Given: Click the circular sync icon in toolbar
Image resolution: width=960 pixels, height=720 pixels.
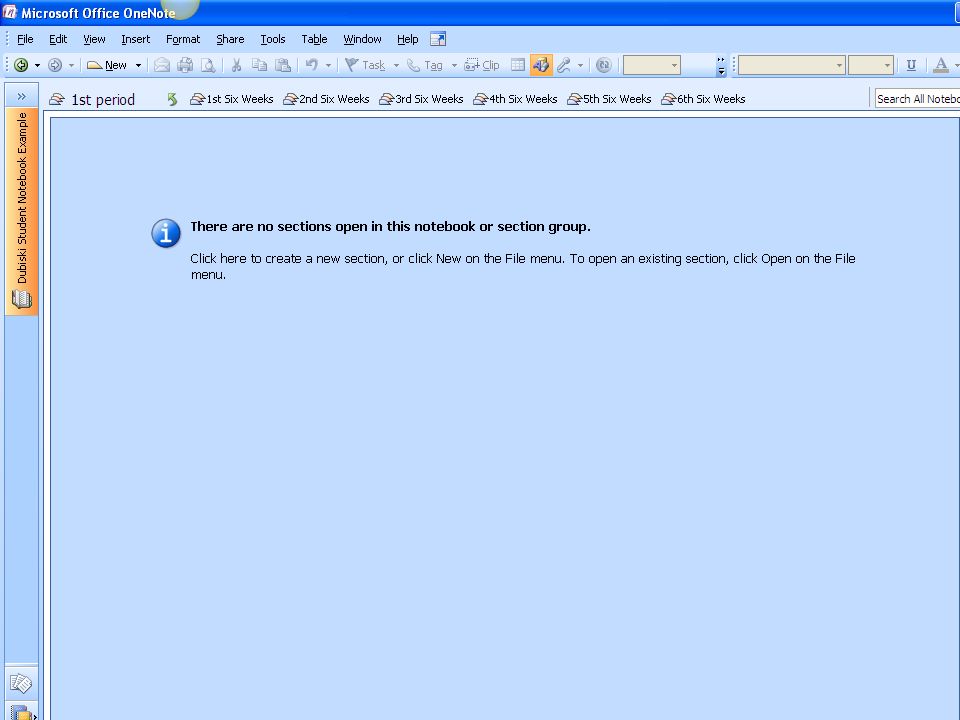Looking at the screenshot, I should 604,65.
